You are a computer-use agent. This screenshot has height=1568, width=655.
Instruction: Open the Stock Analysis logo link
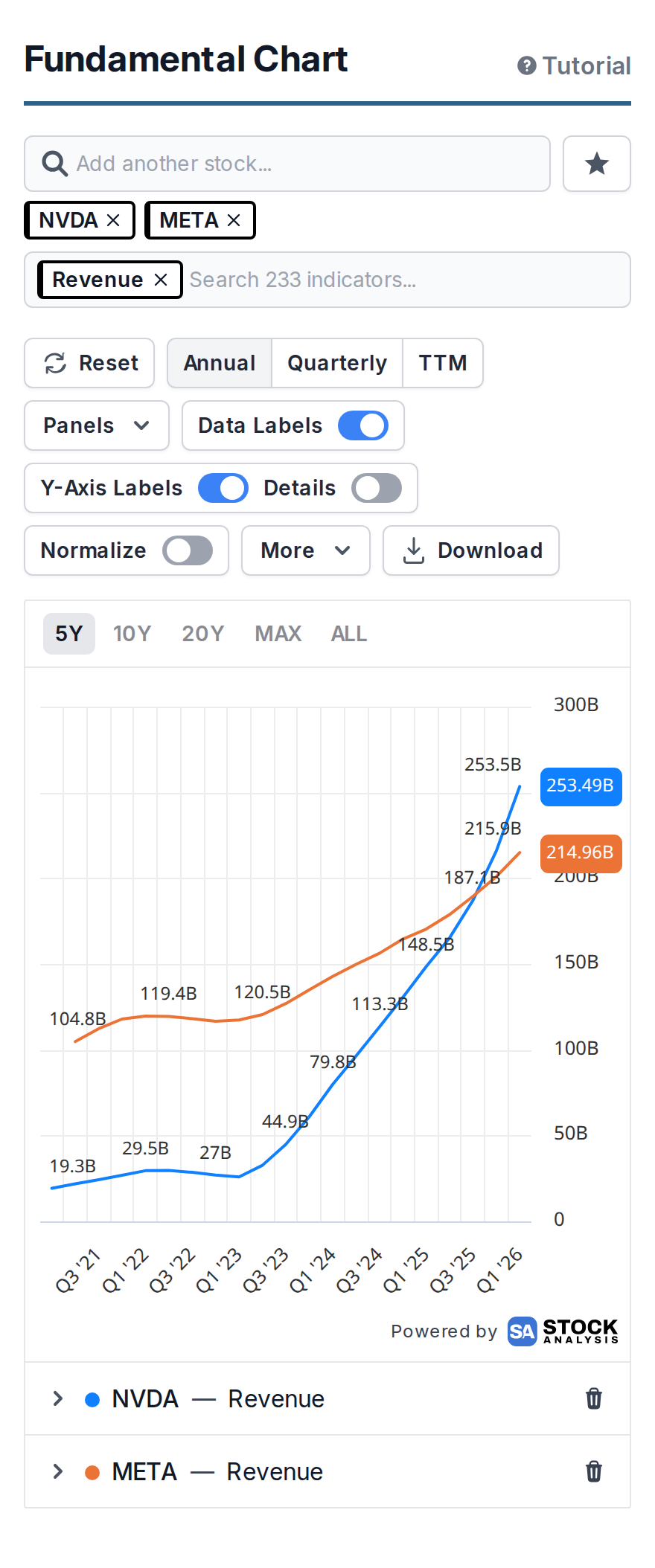[563, 1331]
